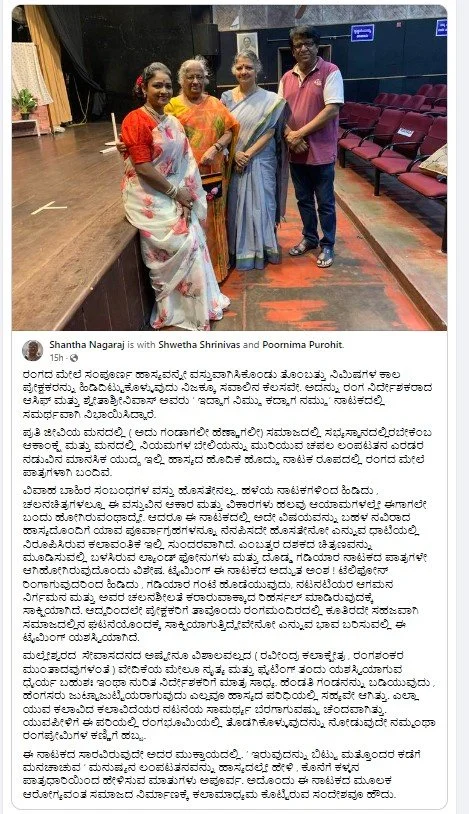Click the public audience globe icon
Image resolution: width=469 pixels, height=814 pixels.
[74, 358]
